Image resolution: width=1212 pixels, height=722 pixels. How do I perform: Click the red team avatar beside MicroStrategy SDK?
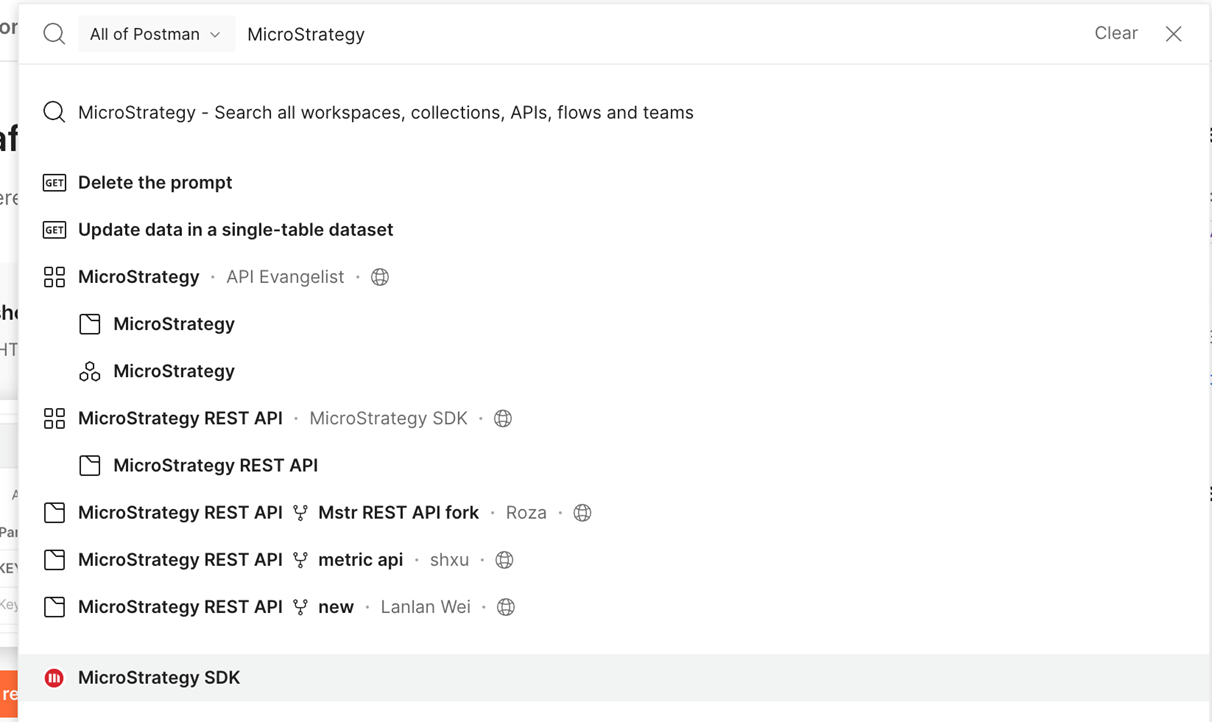pos(55,677)
